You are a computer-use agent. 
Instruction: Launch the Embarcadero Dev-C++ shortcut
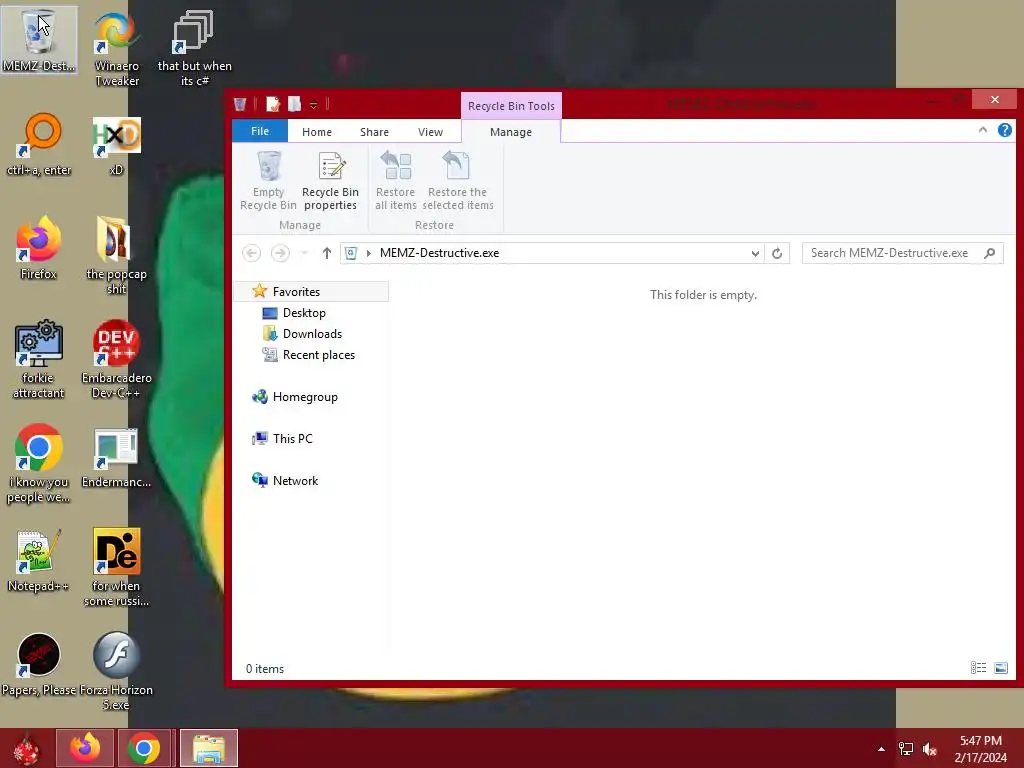click(x=116, y=359)
